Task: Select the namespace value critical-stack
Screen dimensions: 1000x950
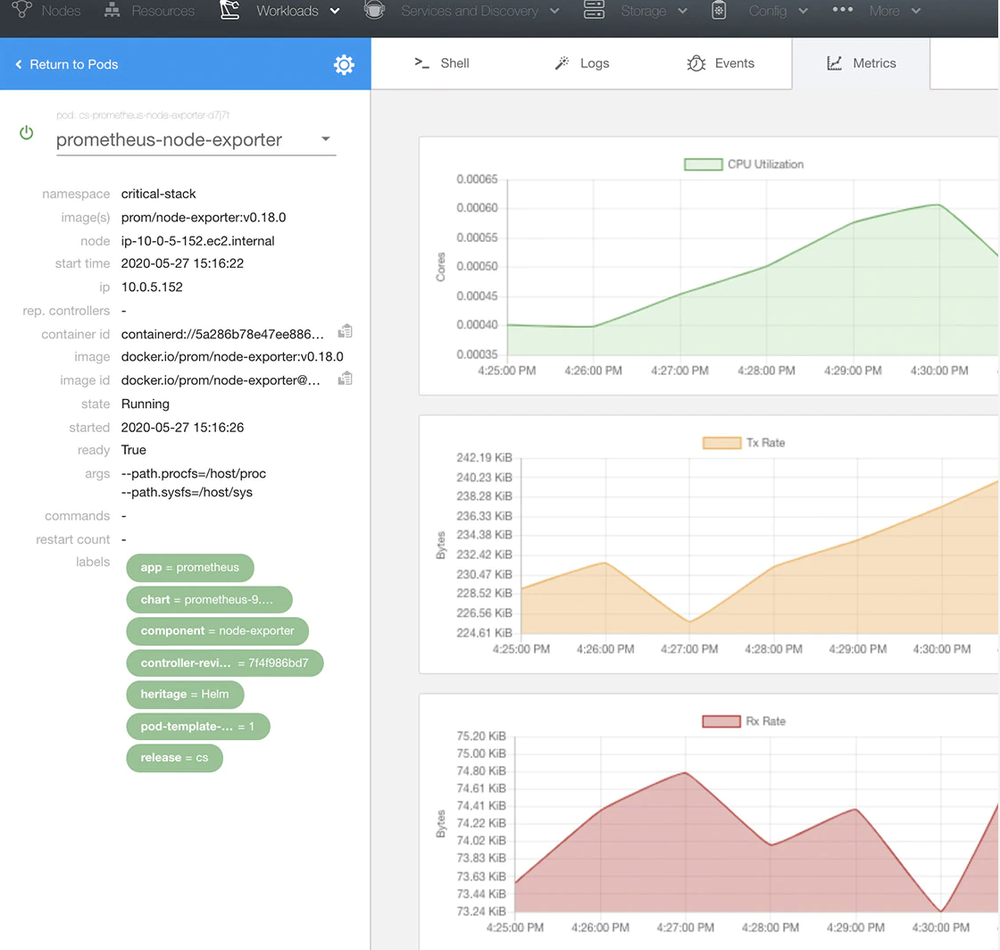Action: [158, 194]
